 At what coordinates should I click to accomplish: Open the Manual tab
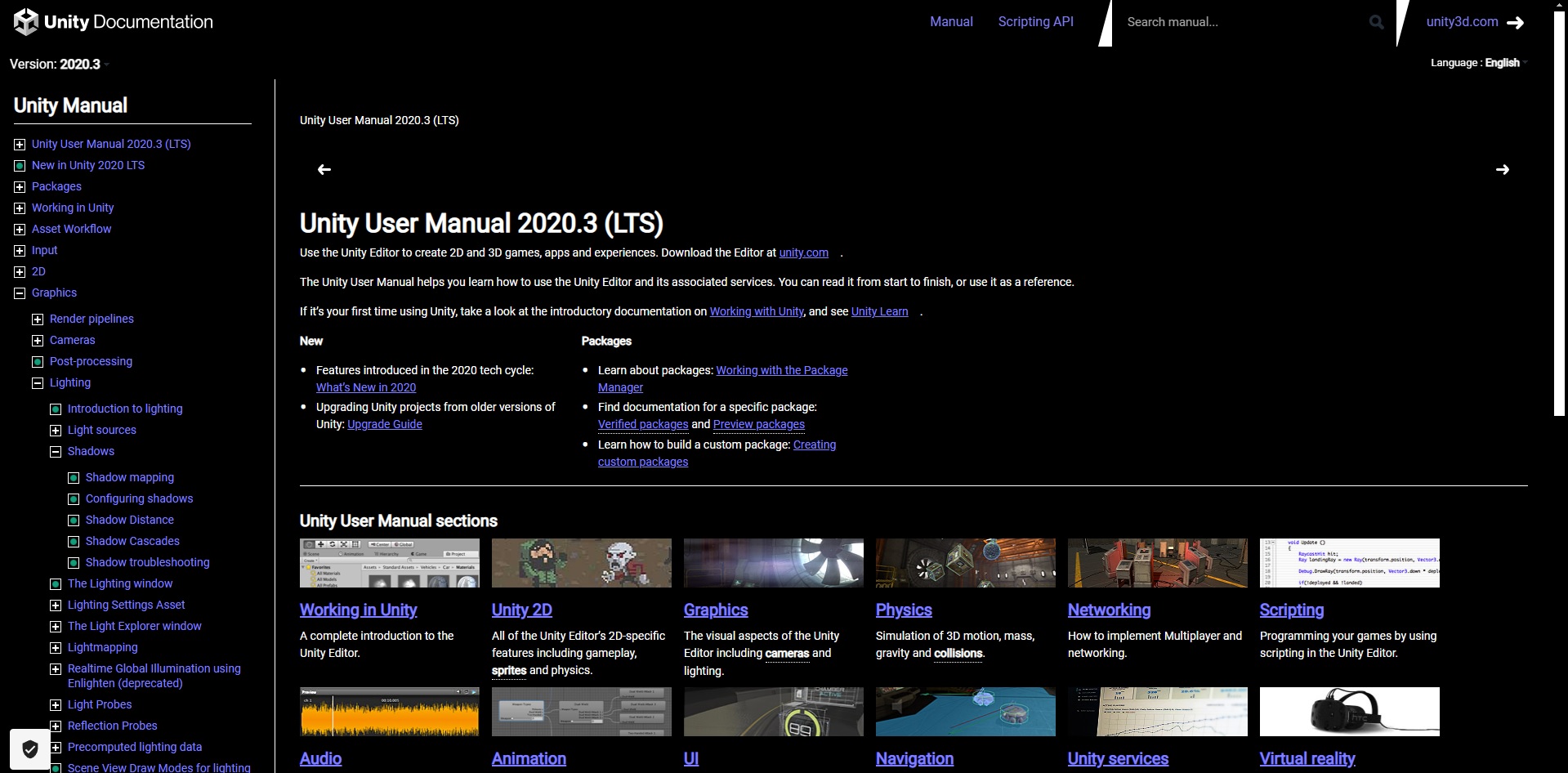pyautogui.click(x=951, y=22)
